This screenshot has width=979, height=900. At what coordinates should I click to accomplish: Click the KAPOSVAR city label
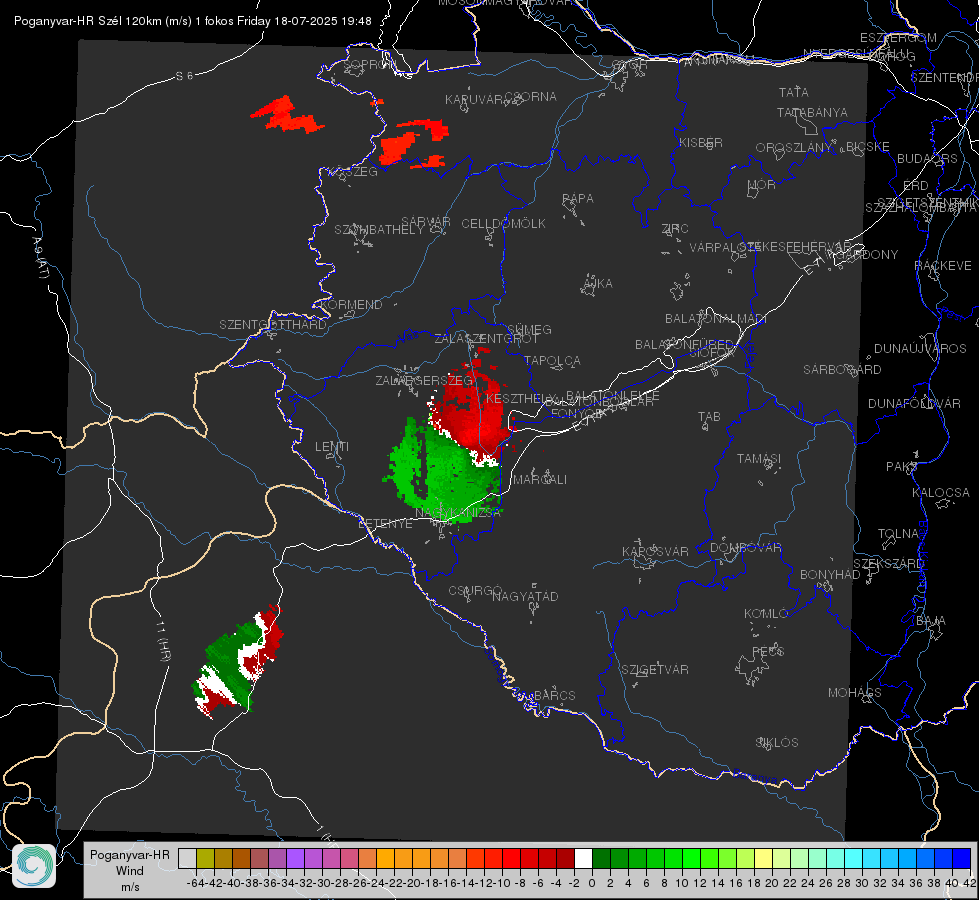click(655, 551)
